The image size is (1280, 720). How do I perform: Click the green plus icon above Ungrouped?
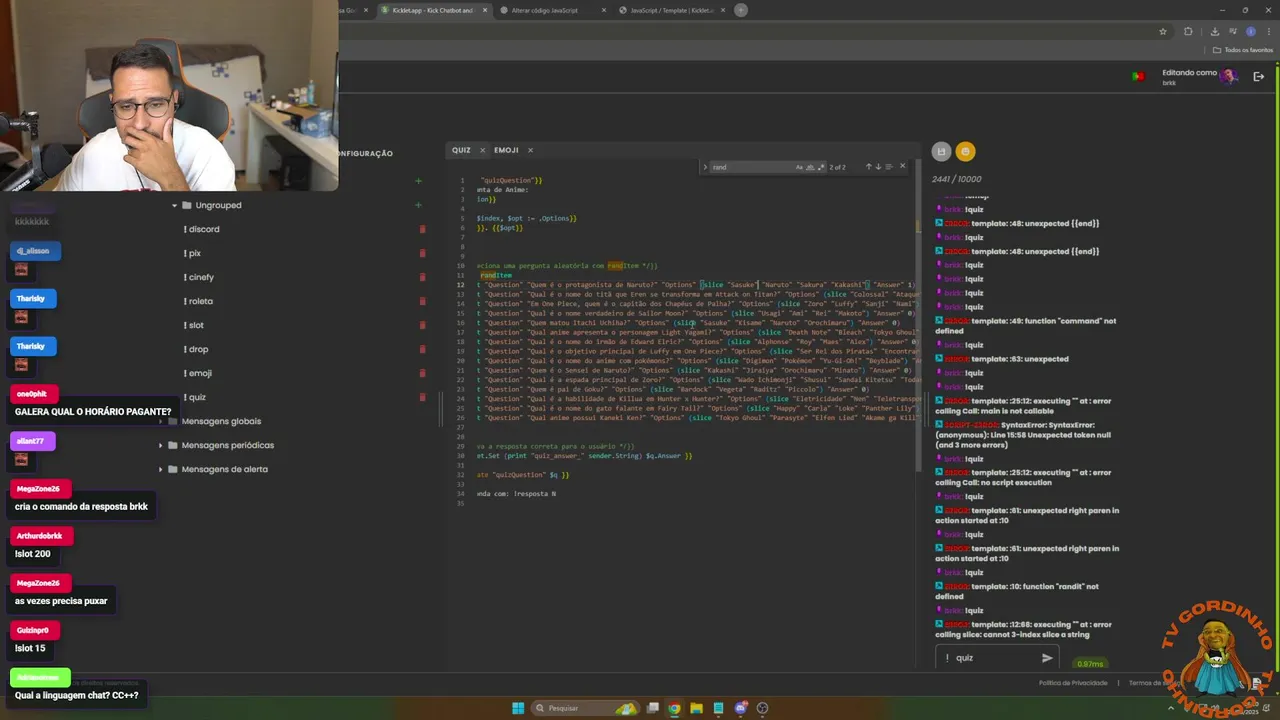418,181
